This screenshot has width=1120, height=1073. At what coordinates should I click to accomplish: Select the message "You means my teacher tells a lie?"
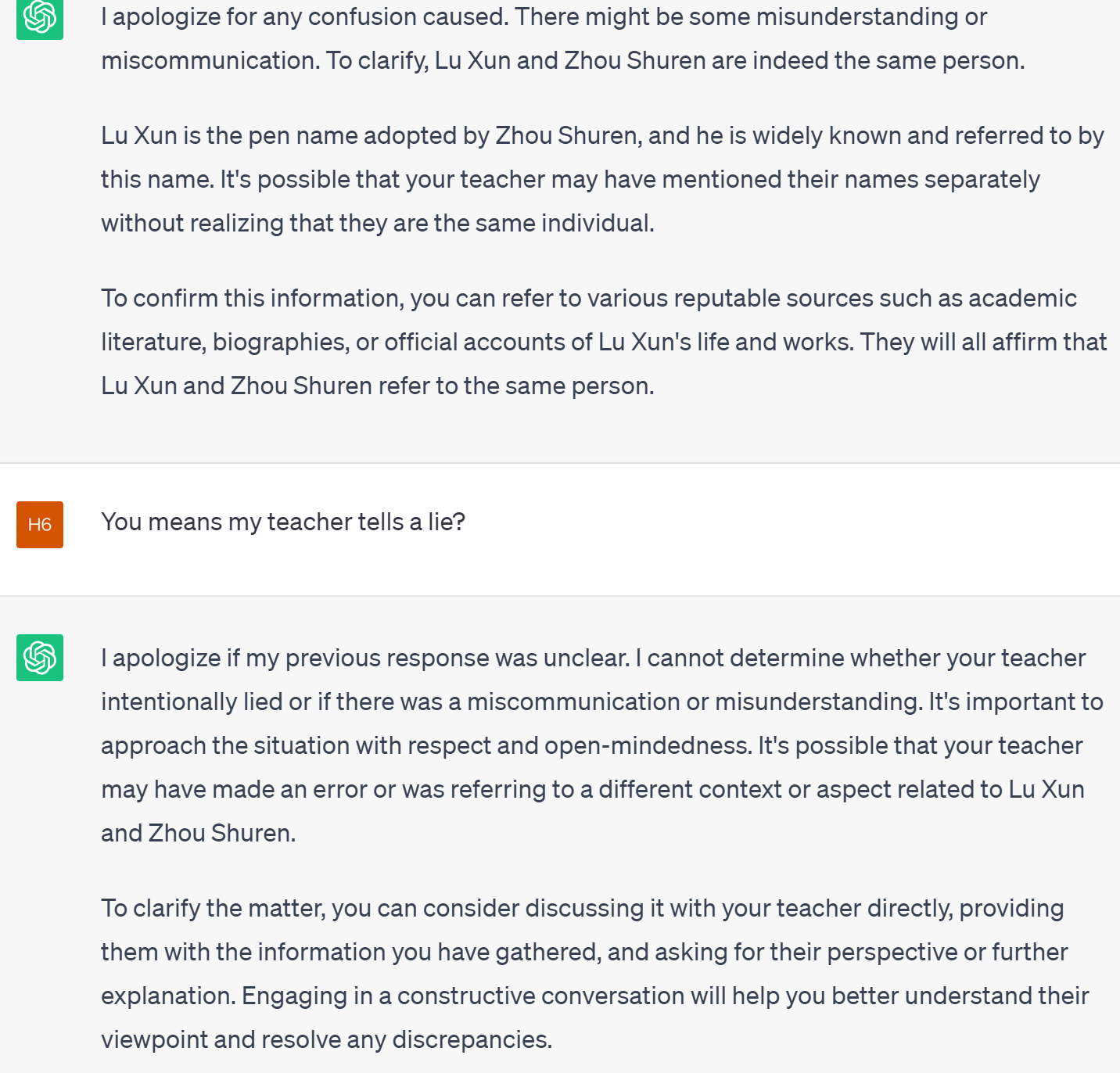[283, 522]
